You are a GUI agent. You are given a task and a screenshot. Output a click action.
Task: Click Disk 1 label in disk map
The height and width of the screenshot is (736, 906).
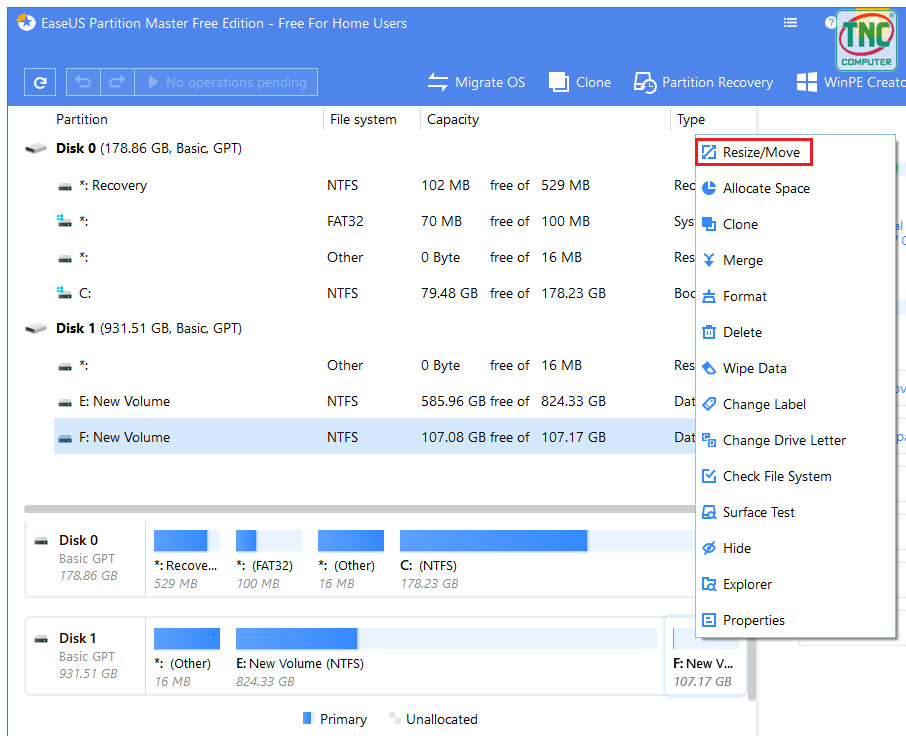tap(77, 638)
